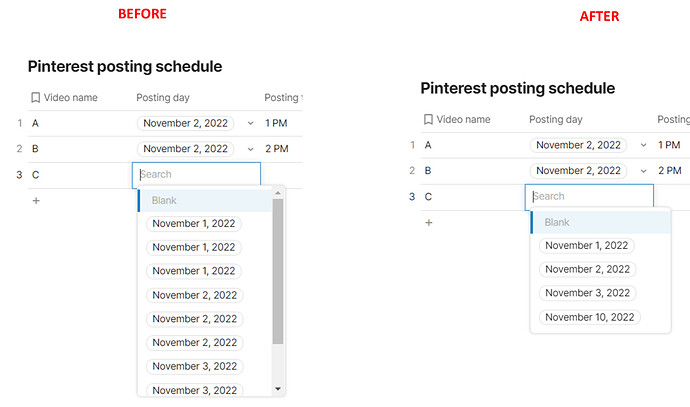Click bookmark icon beside left Video name header
The image size is (690, 407).
36,98
